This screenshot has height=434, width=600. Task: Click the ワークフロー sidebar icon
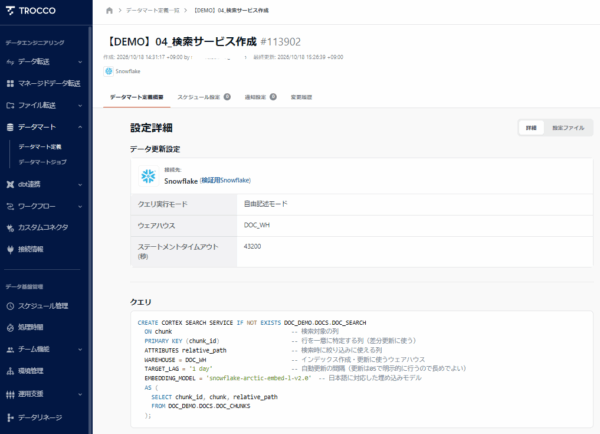tap(10, 207)
